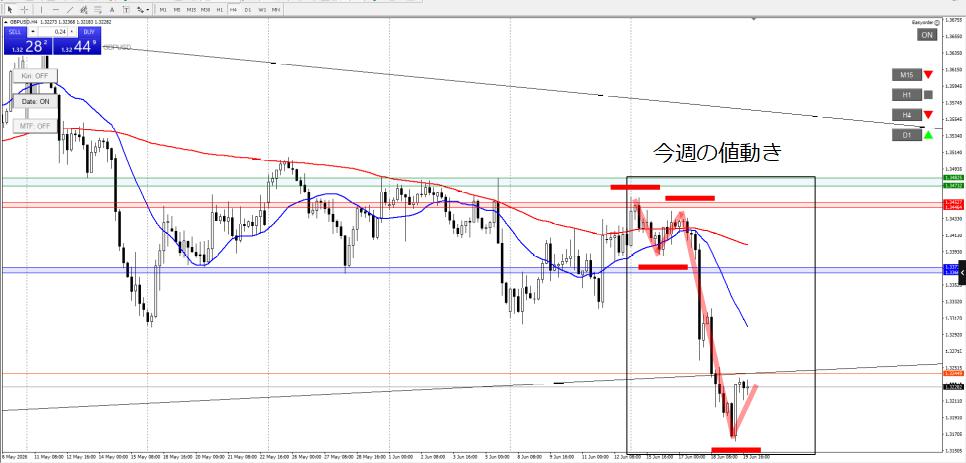Image resolution: width=966 pixels, height=463 pixels.
Task: Click the orange price label near 1.324
Action: coord(952,373)
